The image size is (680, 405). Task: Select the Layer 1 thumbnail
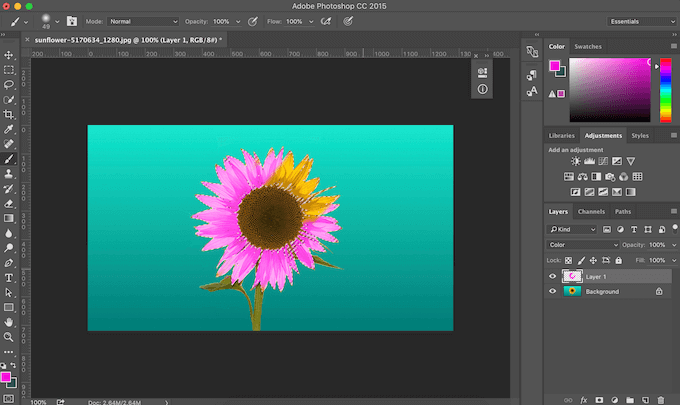pos(574,276)
